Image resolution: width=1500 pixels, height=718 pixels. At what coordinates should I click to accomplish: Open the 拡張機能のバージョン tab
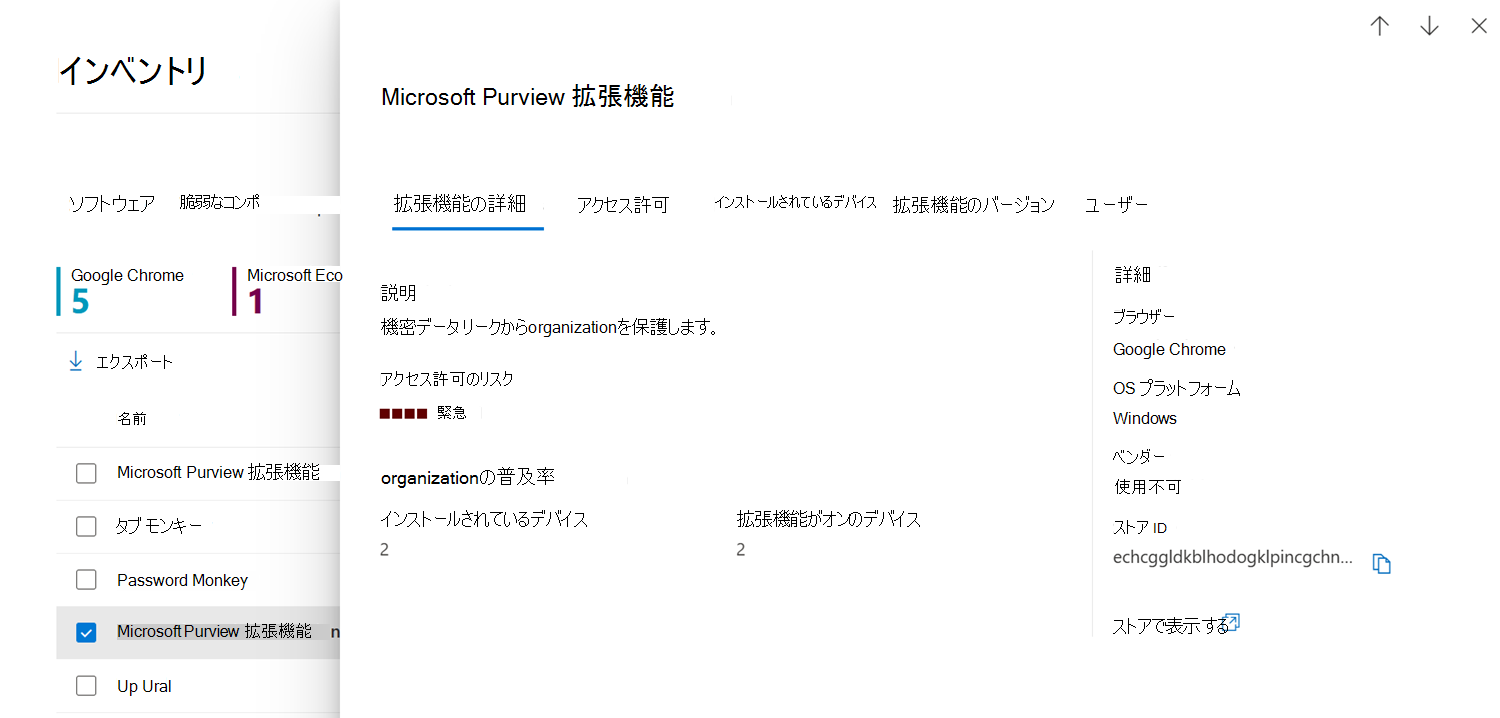974,205
